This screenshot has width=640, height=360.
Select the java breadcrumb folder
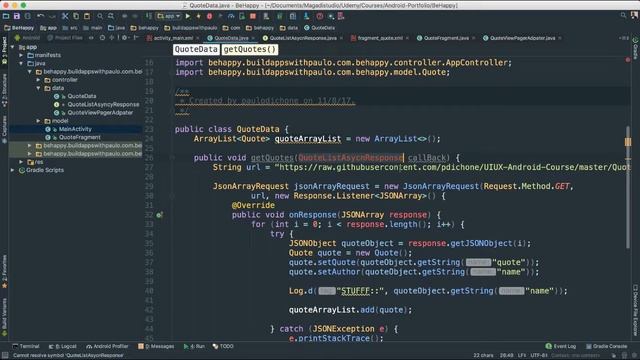tap(117, 28)
